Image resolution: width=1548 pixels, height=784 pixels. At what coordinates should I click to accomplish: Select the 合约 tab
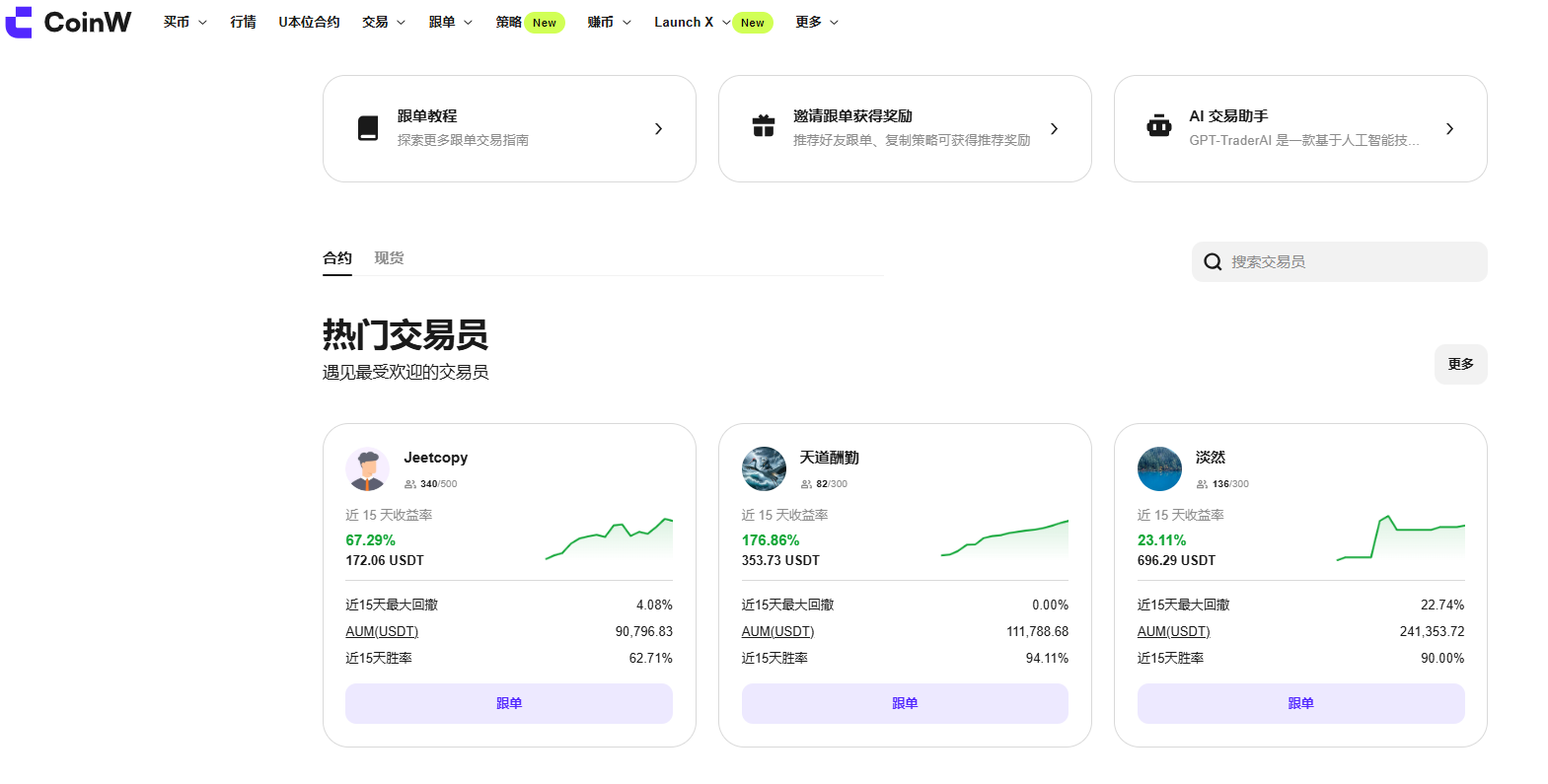[337, 258]
